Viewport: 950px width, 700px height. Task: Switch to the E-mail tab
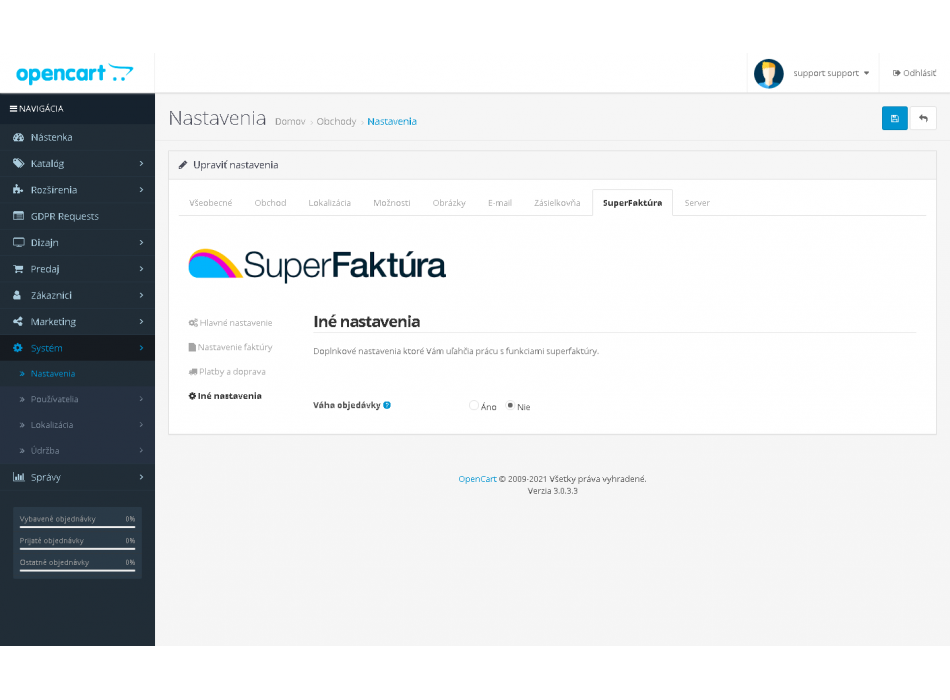point(500,203)
